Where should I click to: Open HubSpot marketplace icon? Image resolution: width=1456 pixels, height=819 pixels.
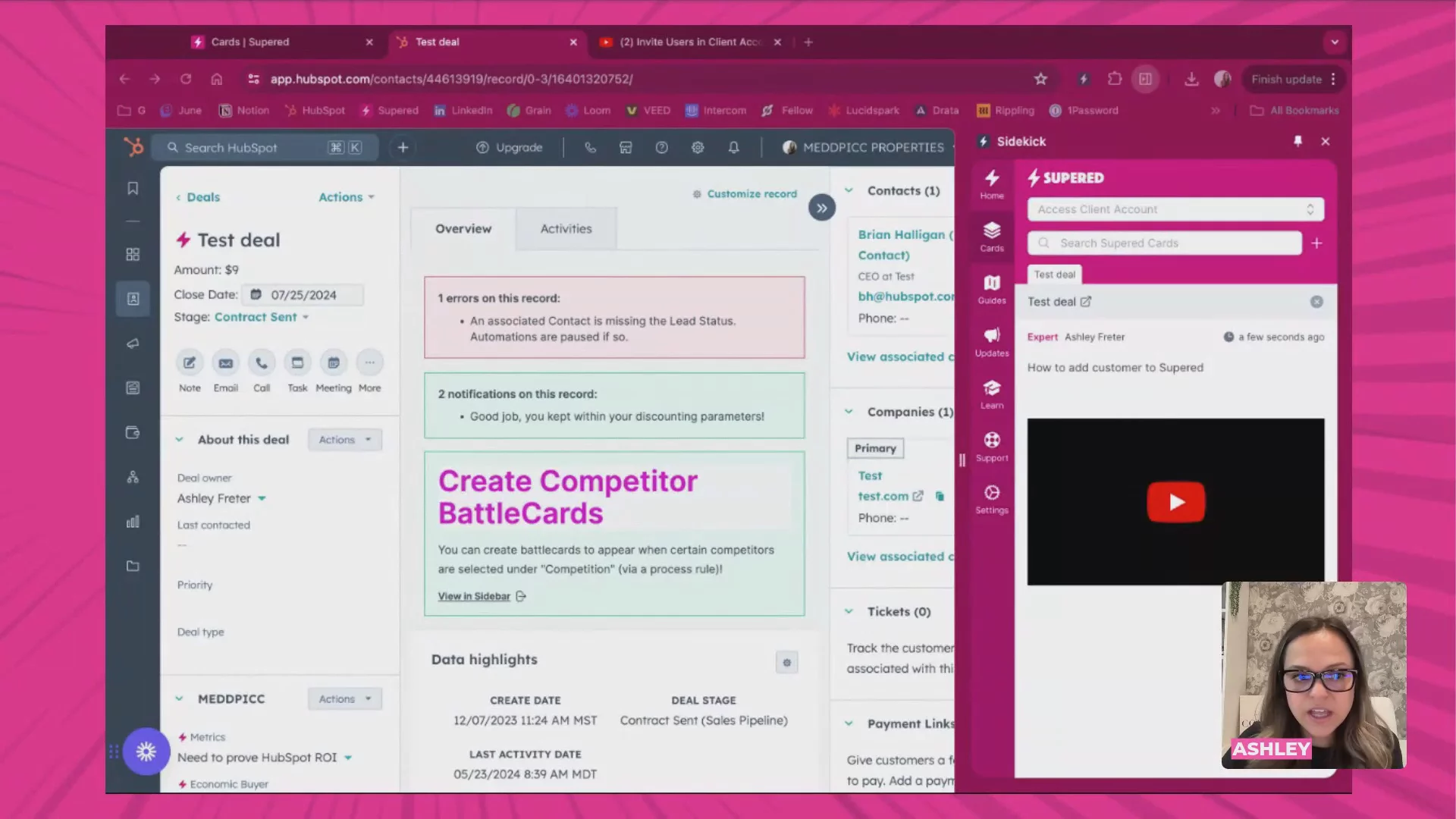click(x=626, y=148)
